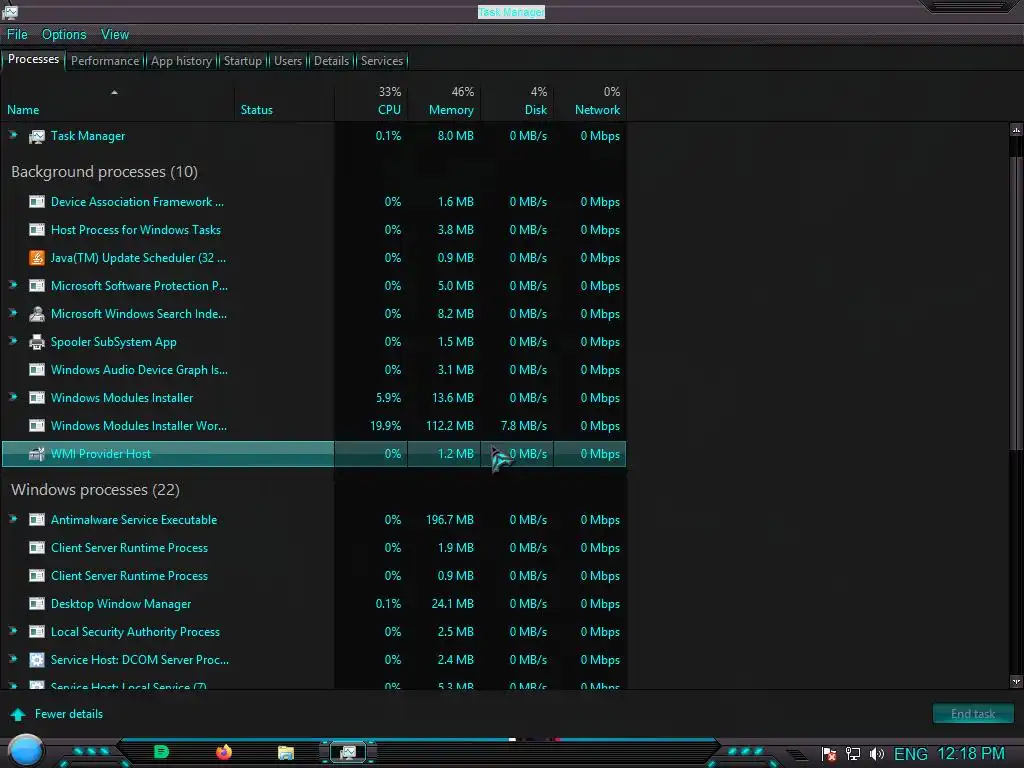
Task: Click the 196.7 MB memory value
Action: (449, 520)
